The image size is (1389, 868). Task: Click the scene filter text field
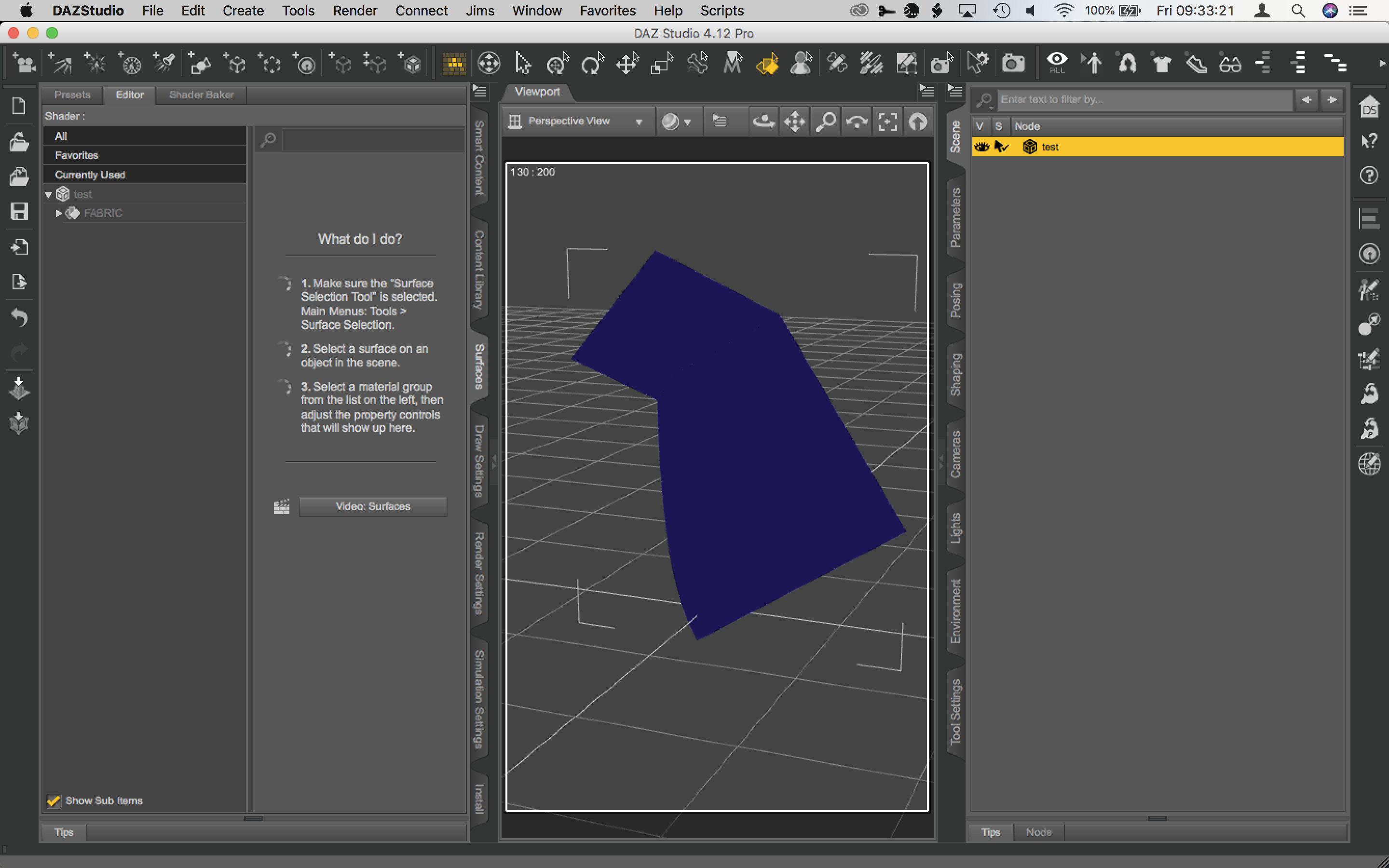[x=1145, y=99]
